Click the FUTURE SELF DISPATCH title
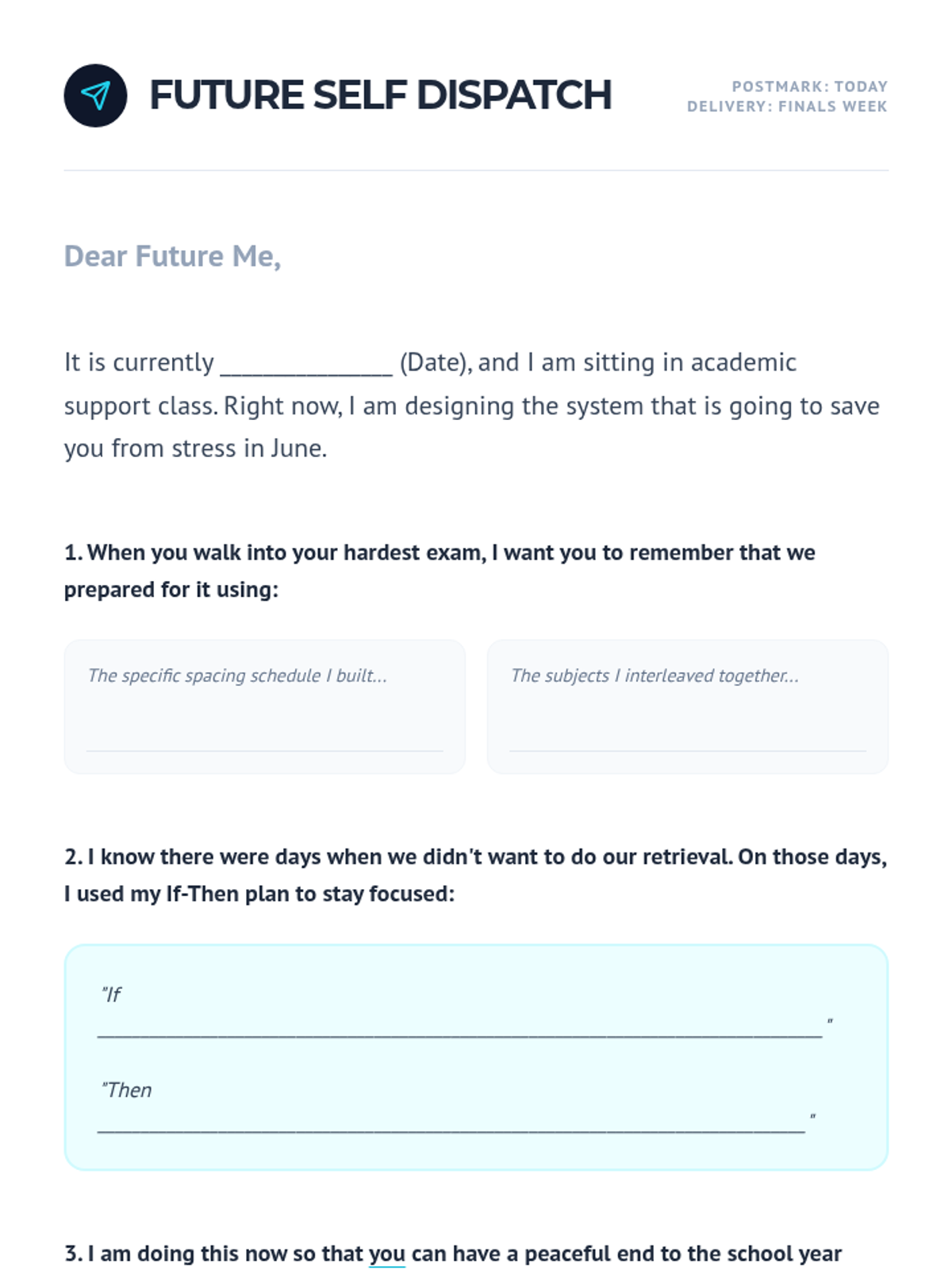The image size is (952, 1270). click(x=380, y=95)
